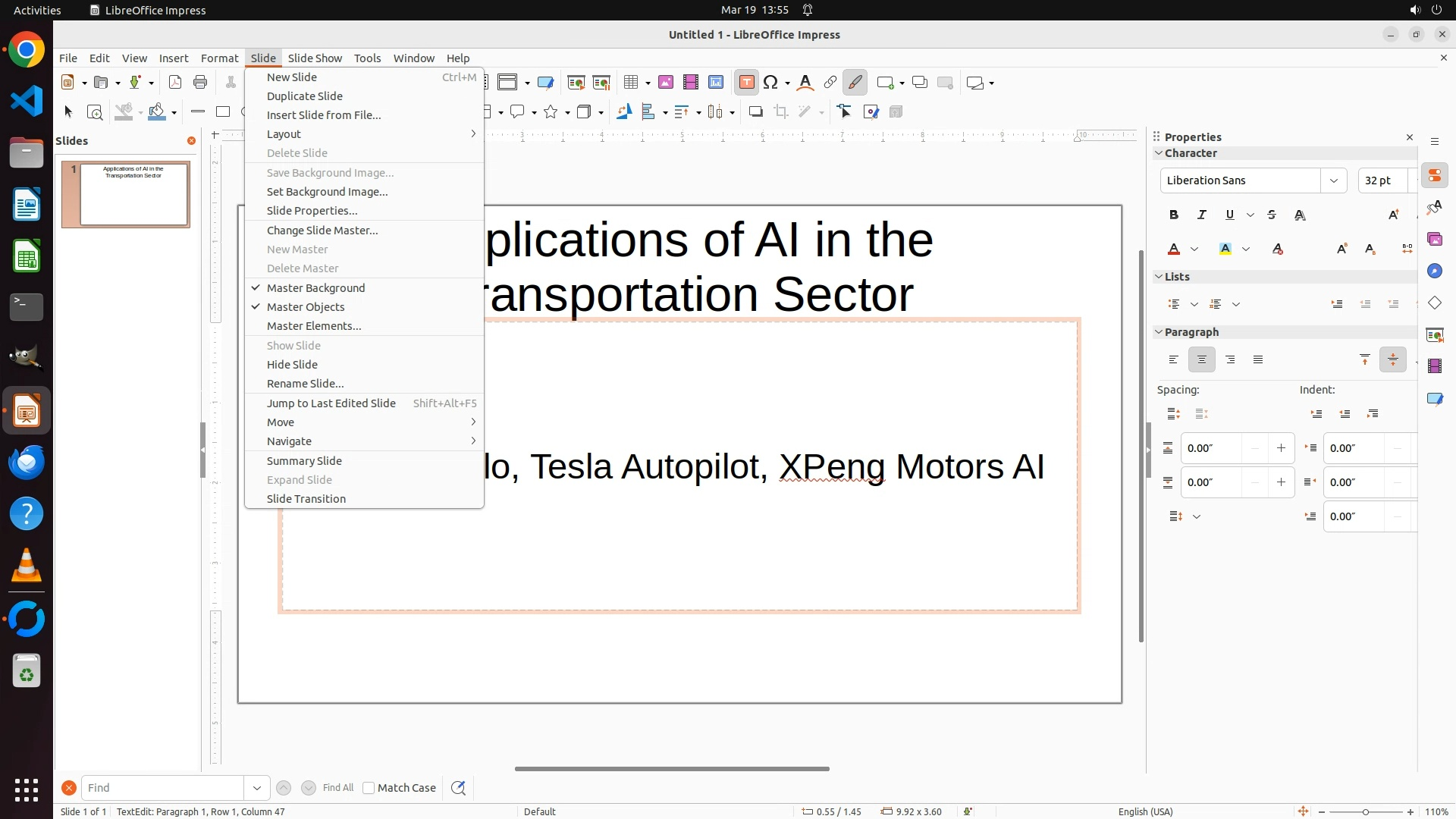Toggle the Match Case checkbox

coord(369,788)
